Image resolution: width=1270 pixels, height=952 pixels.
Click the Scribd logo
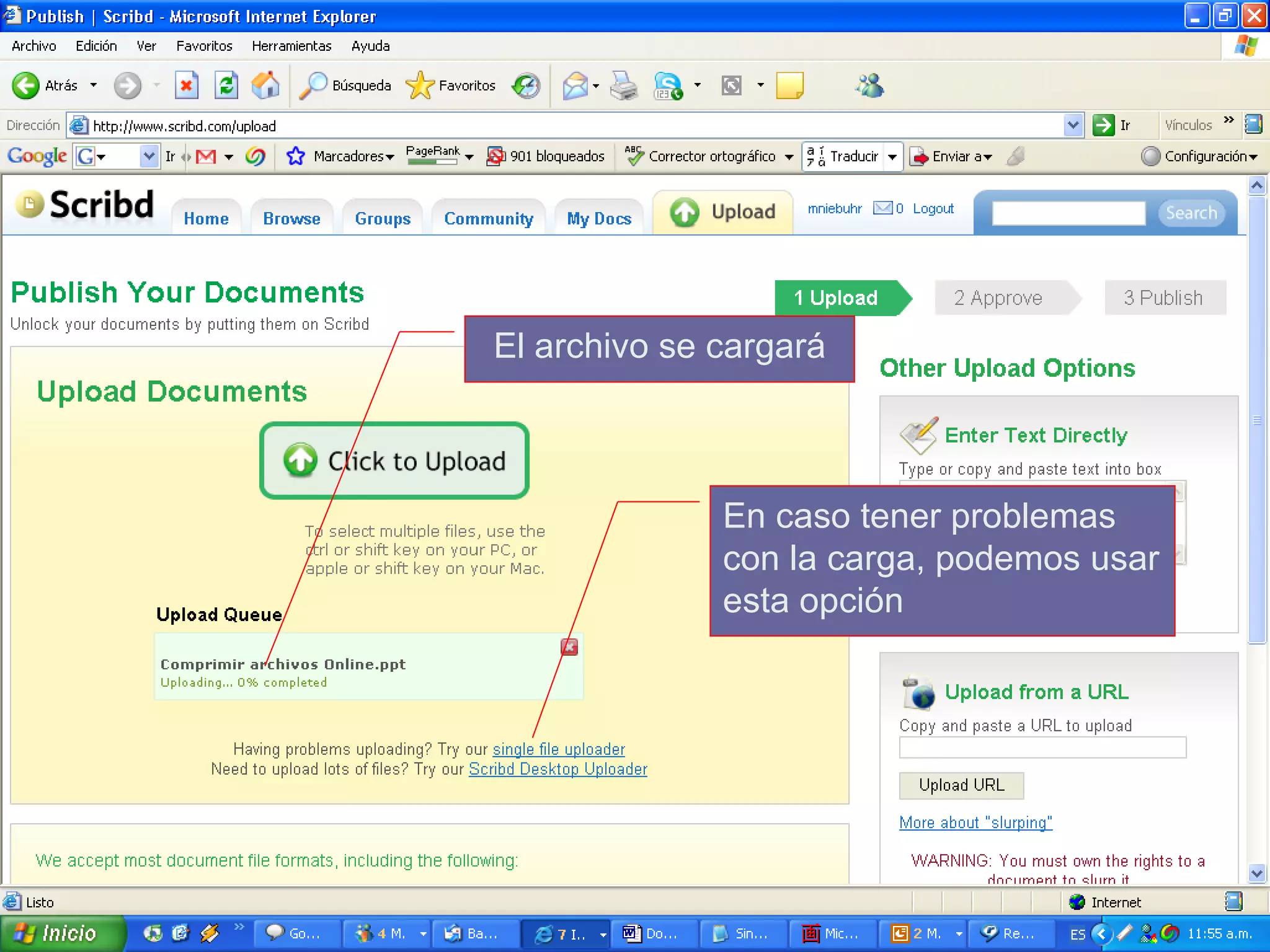(x=85, y=205)
